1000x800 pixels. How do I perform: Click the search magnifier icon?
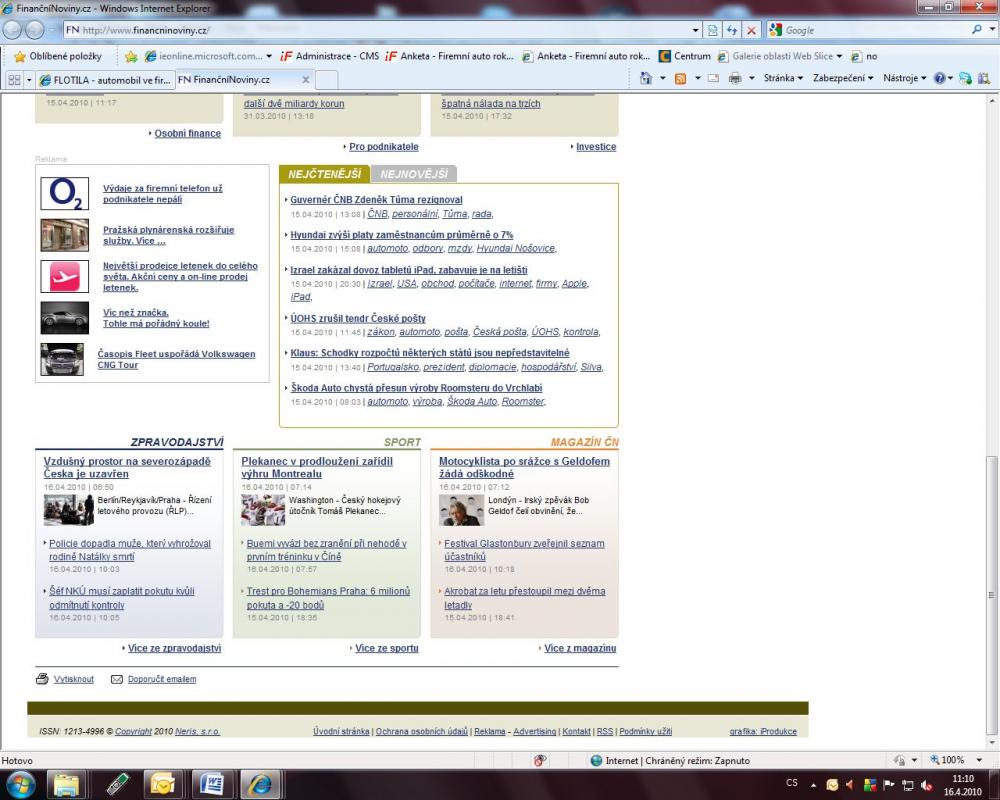tap(976, 30)
